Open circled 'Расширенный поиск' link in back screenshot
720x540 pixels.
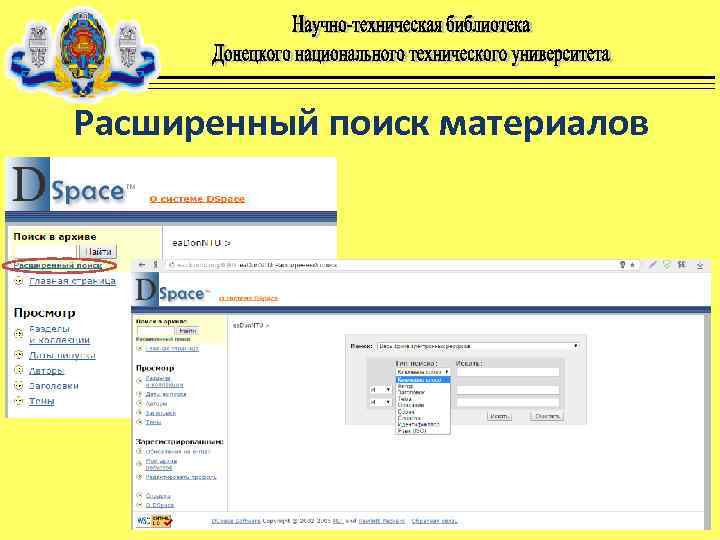pyautogui.click(x=58, y=265)
